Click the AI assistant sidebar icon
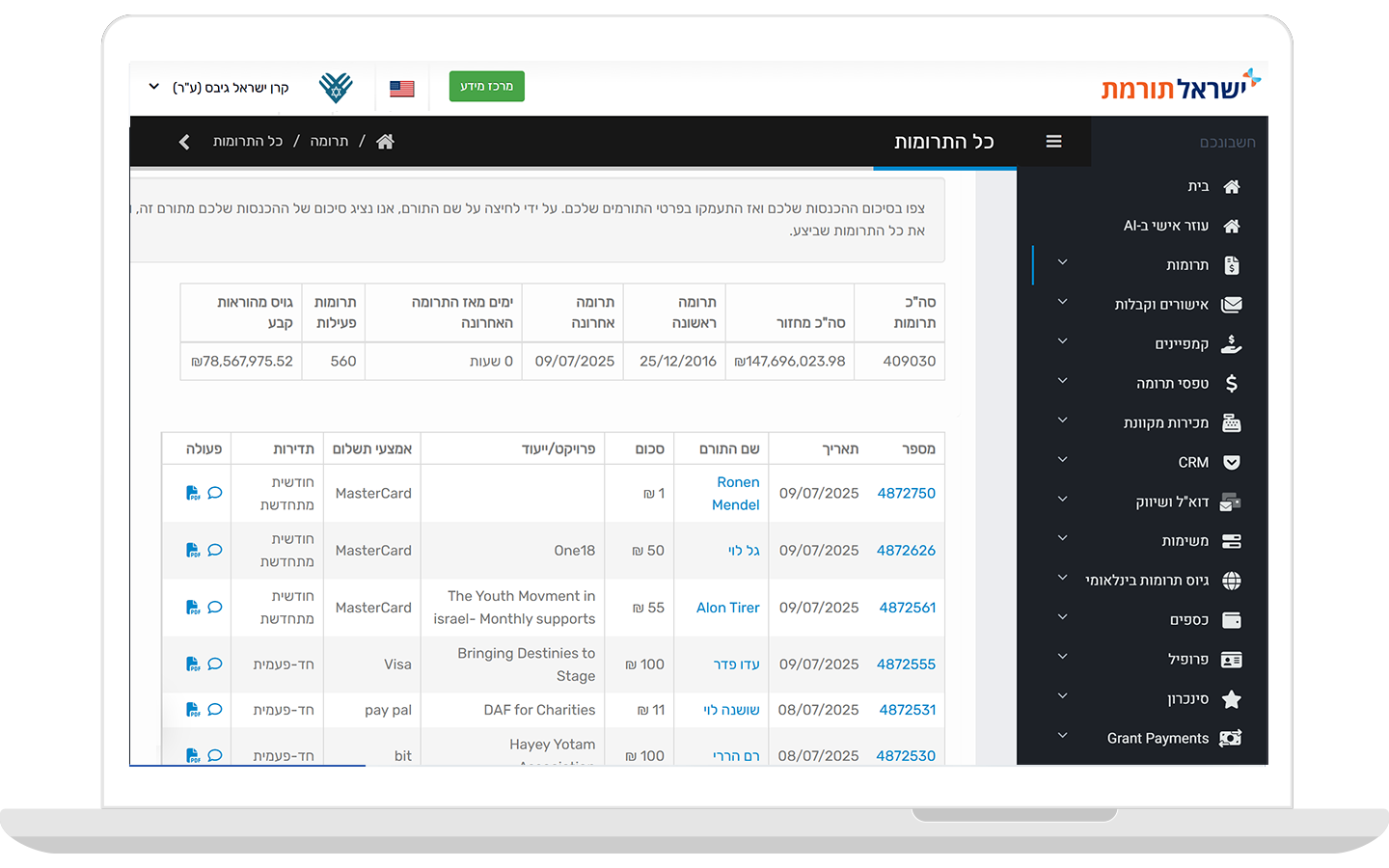1389x868 pixels. [1232, 226]
